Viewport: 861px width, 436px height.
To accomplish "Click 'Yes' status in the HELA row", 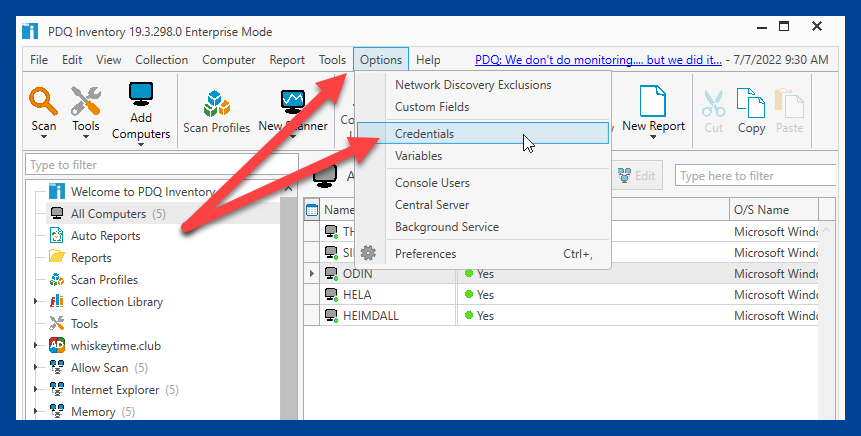I will point(485,295).
